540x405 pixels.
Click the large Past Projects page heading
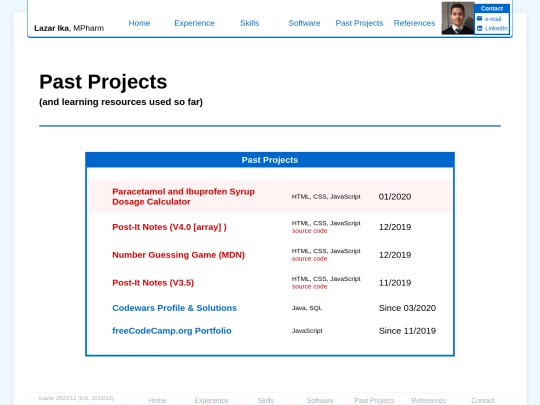click(103, 82)
